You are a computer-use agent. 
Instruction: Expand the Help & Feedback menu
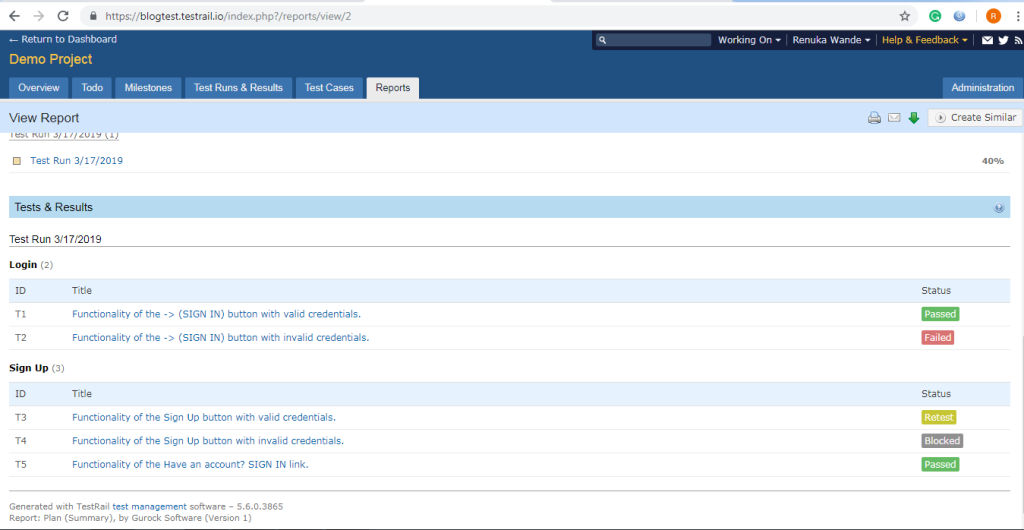pos(924,40)
